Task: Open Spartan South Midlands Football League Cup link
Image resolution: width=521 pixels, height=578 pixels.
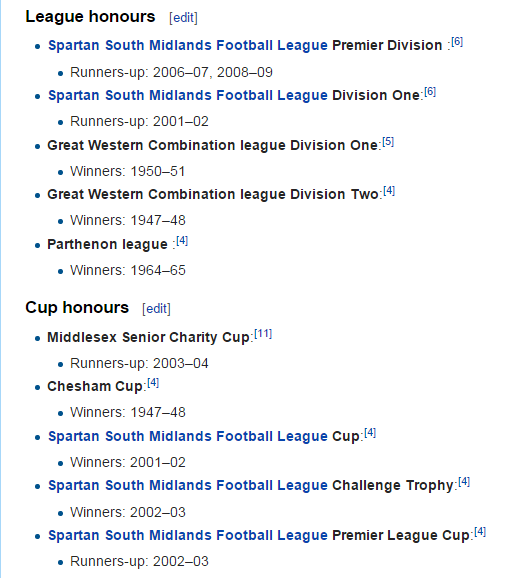Action: click(188, 436)
